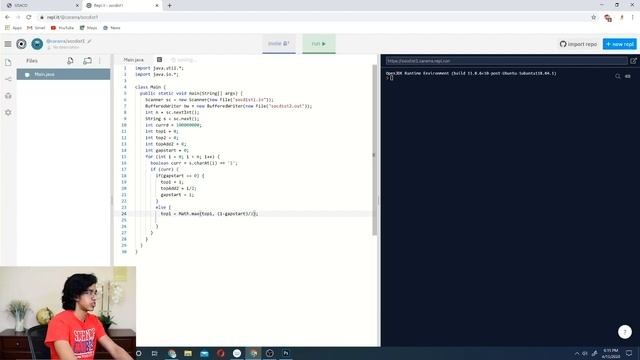Image resolution: width=640 pixels, height=360 pixels.
Task: Click the repl web URL field above the console
Action: coord(506,61)
